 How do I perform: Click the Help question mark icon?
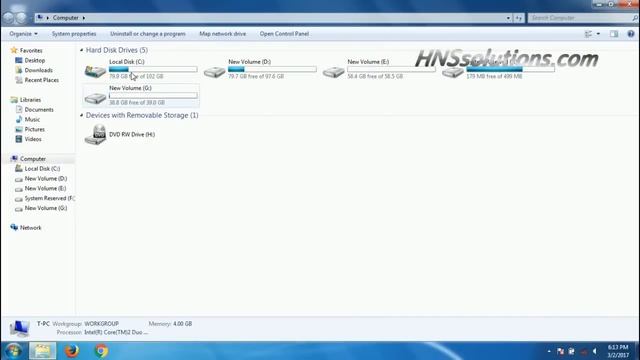pos(631,34)
